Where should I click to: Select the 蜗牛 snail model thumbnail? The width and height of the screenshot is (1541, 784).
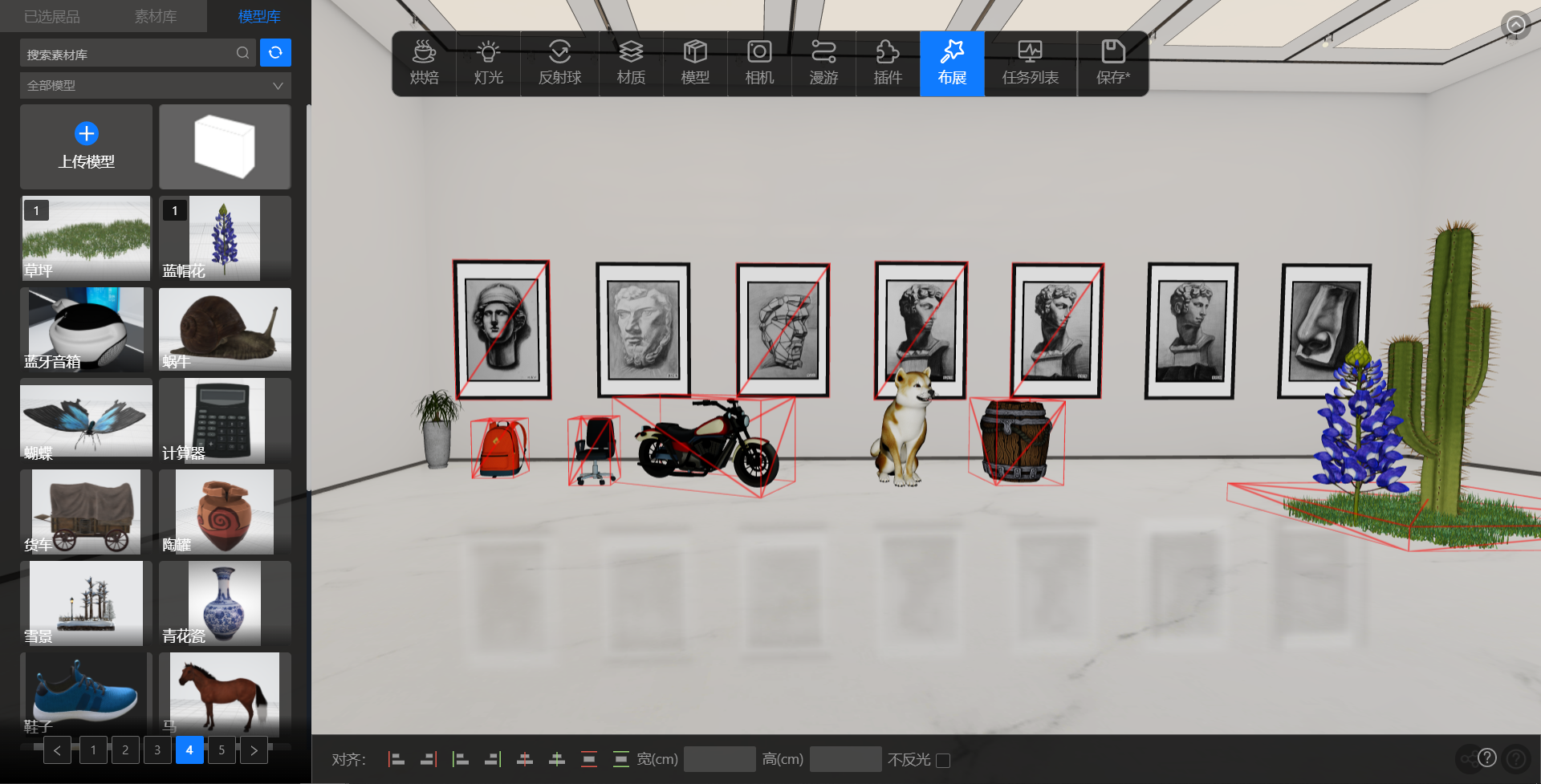point(225,329)
